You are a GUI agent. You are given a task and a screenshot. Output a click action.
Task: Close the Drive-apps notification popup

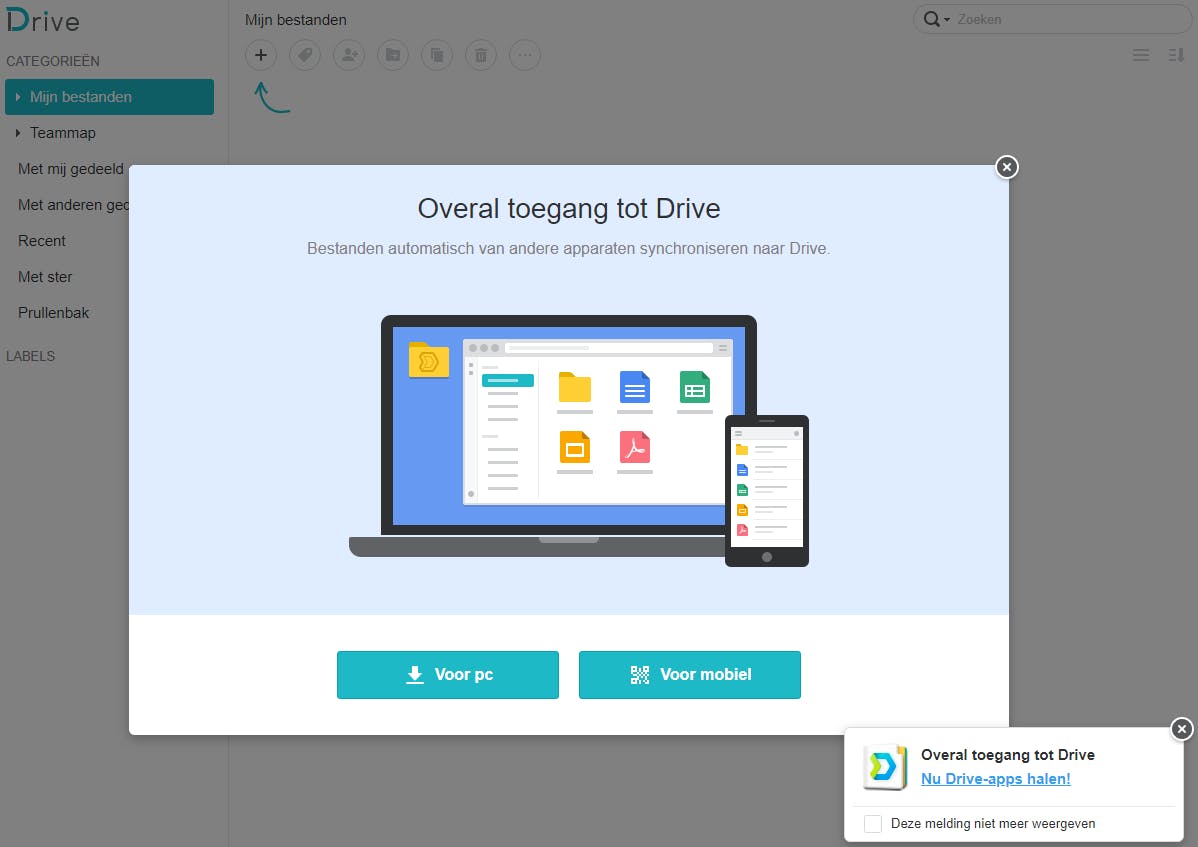(x=1181, y=729)
